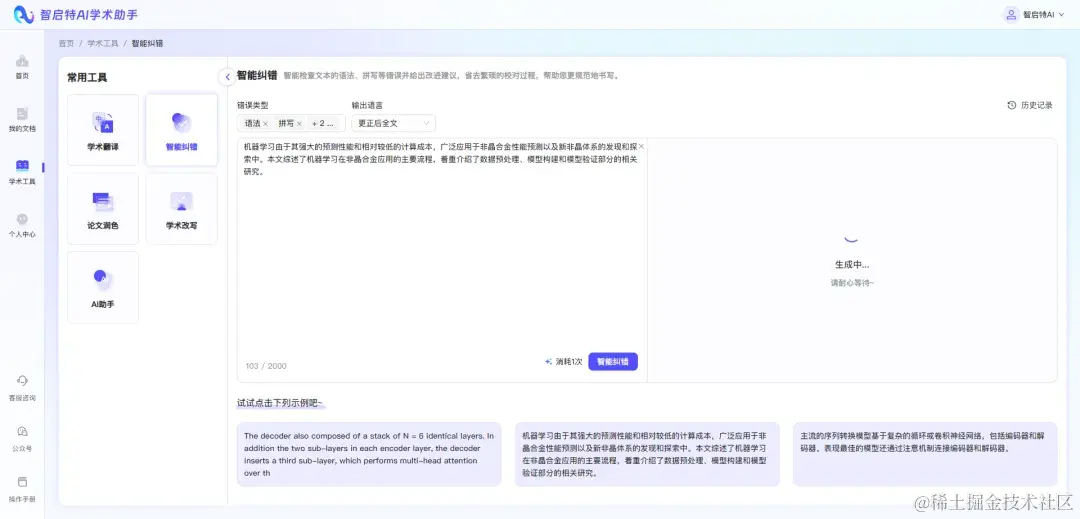Click the user avatar icon
Image resolution: width=1080 pixels, height=519 pixels.
[1010, 14]
